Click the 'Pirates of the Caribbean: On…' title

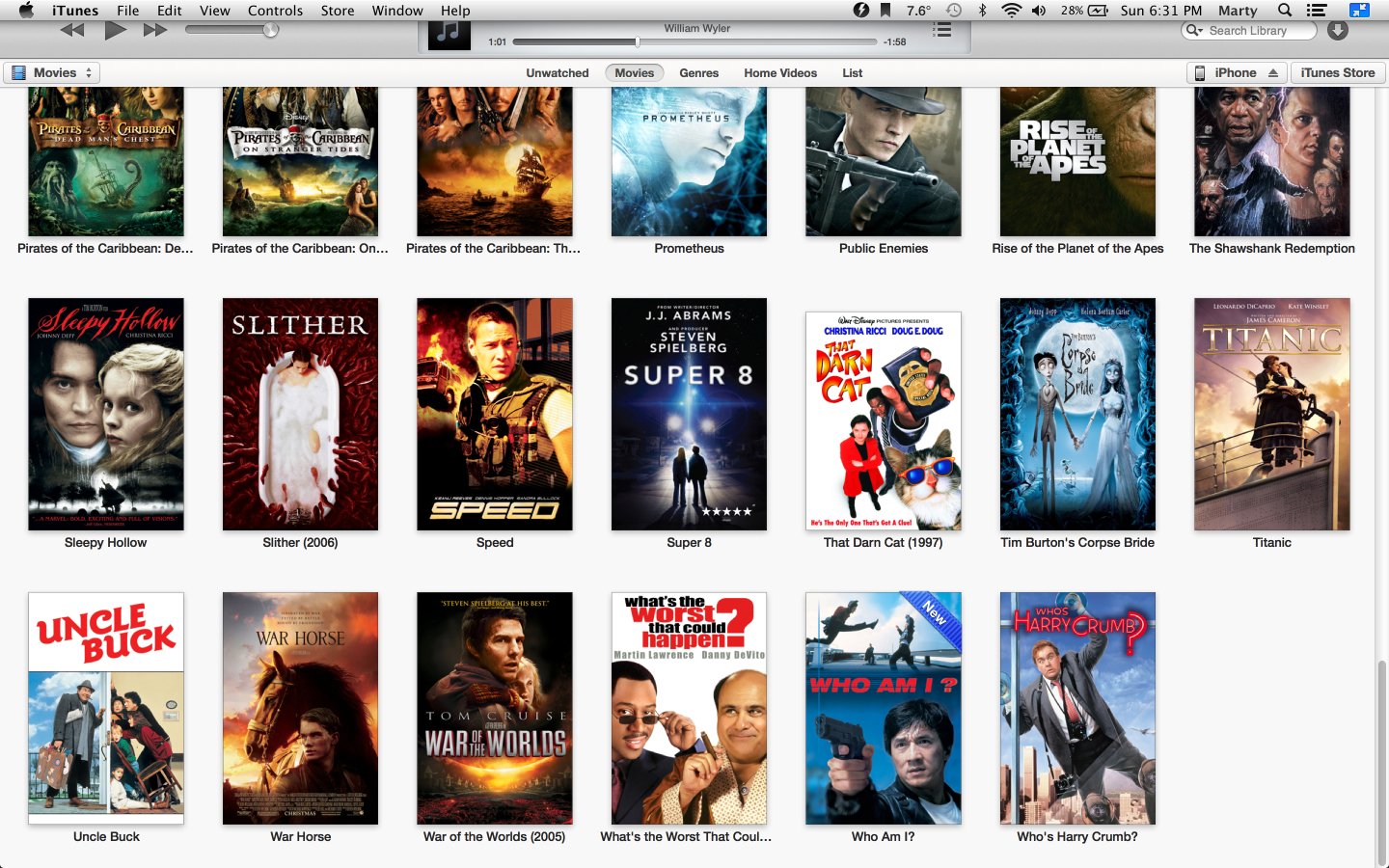[300, 249]
